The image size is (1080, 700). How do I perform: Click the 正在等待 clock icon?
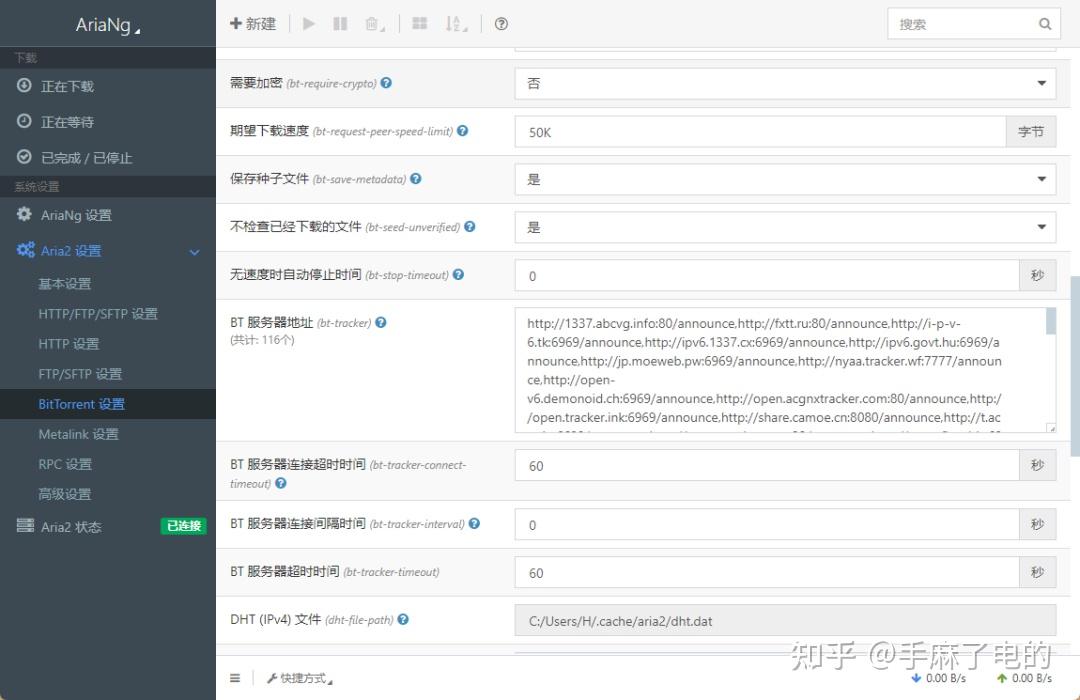point(24,121)
